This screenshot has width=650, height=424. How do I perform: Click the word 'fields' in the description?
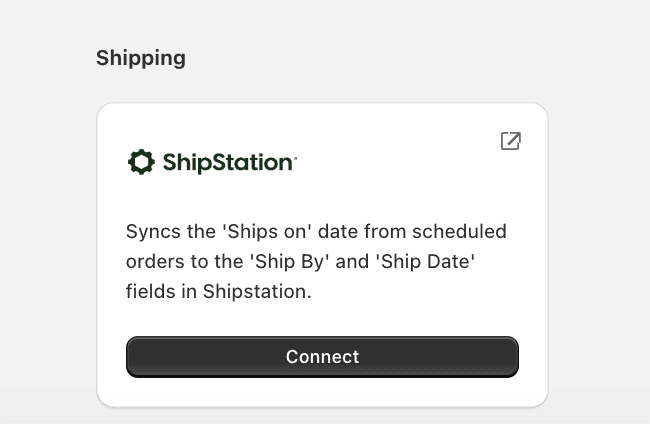tap(151, 292)
